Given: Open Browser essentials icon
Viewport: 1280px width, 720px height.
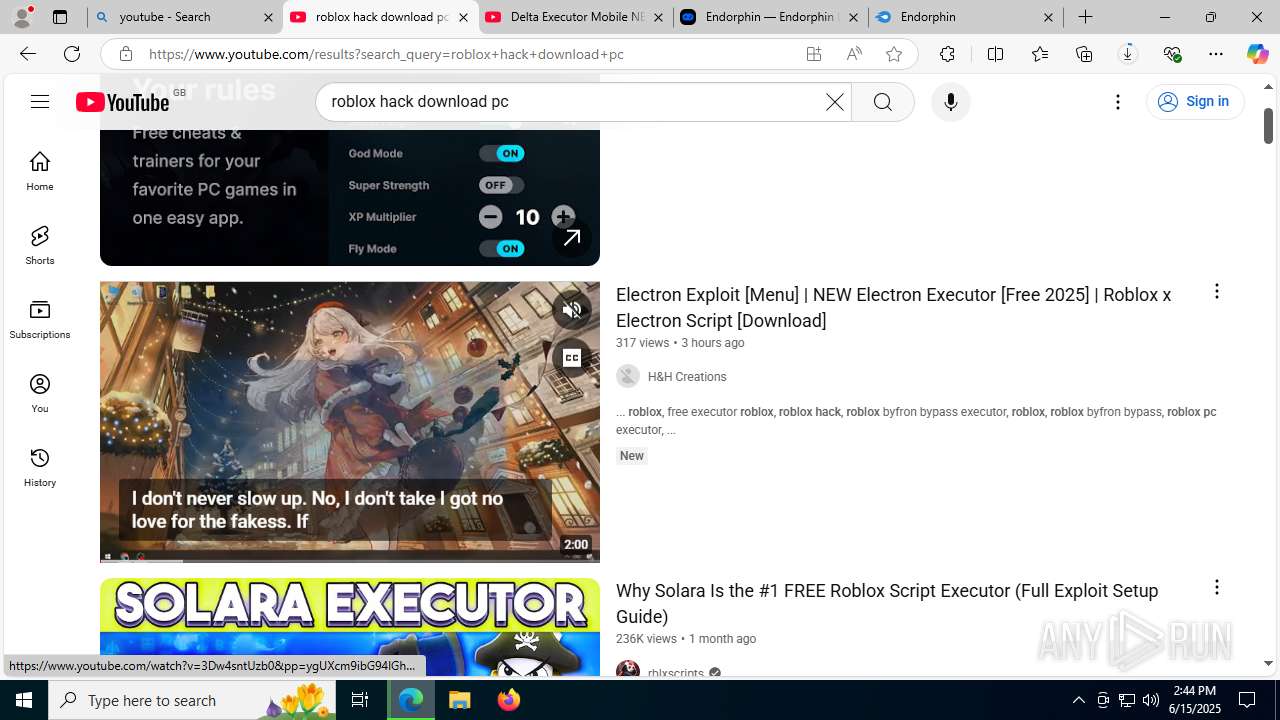Looking at the screenshot, I should [x=1172, y=54].
